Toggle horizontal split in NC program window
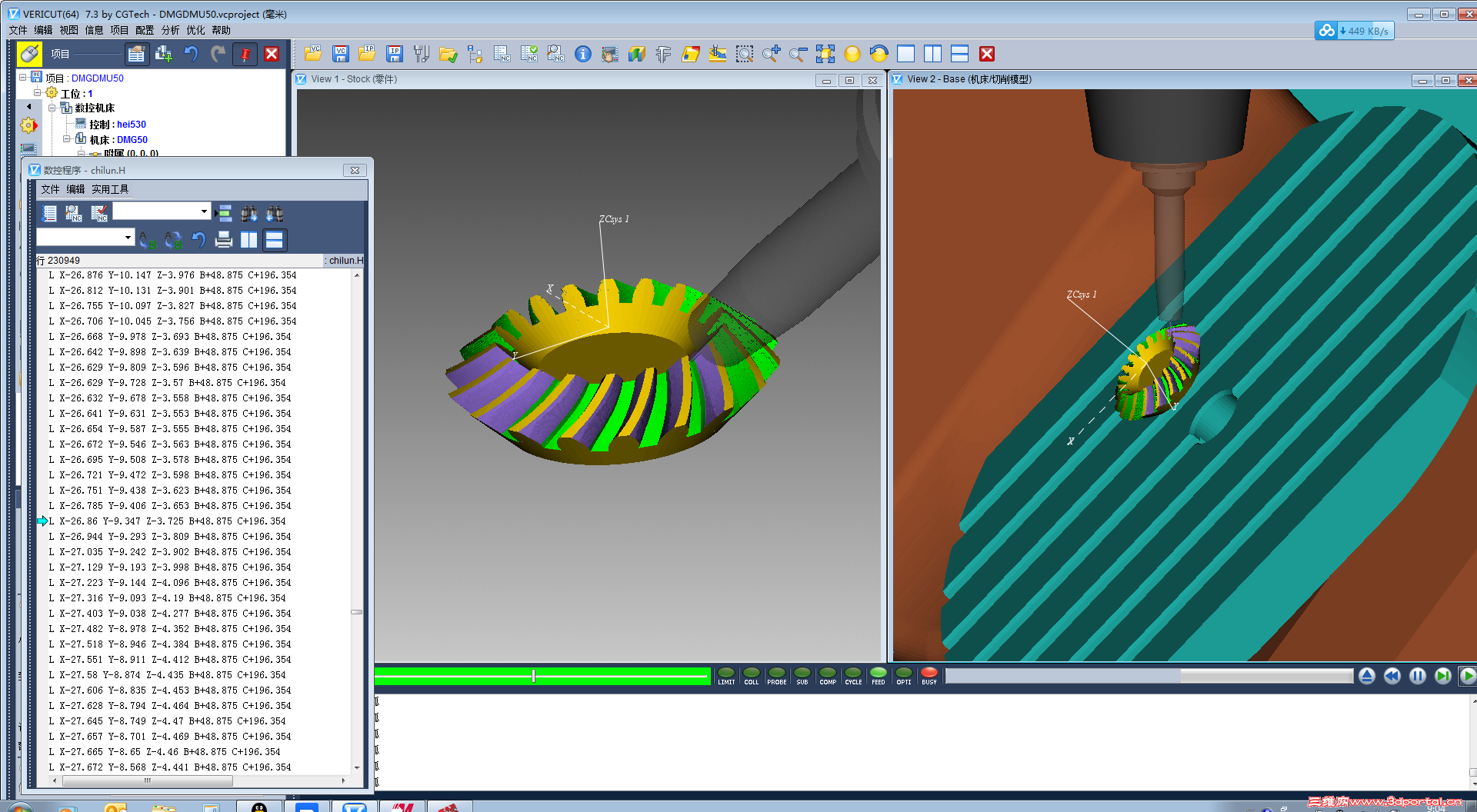The image size is (1477, 812). click(x=274, y=240)
